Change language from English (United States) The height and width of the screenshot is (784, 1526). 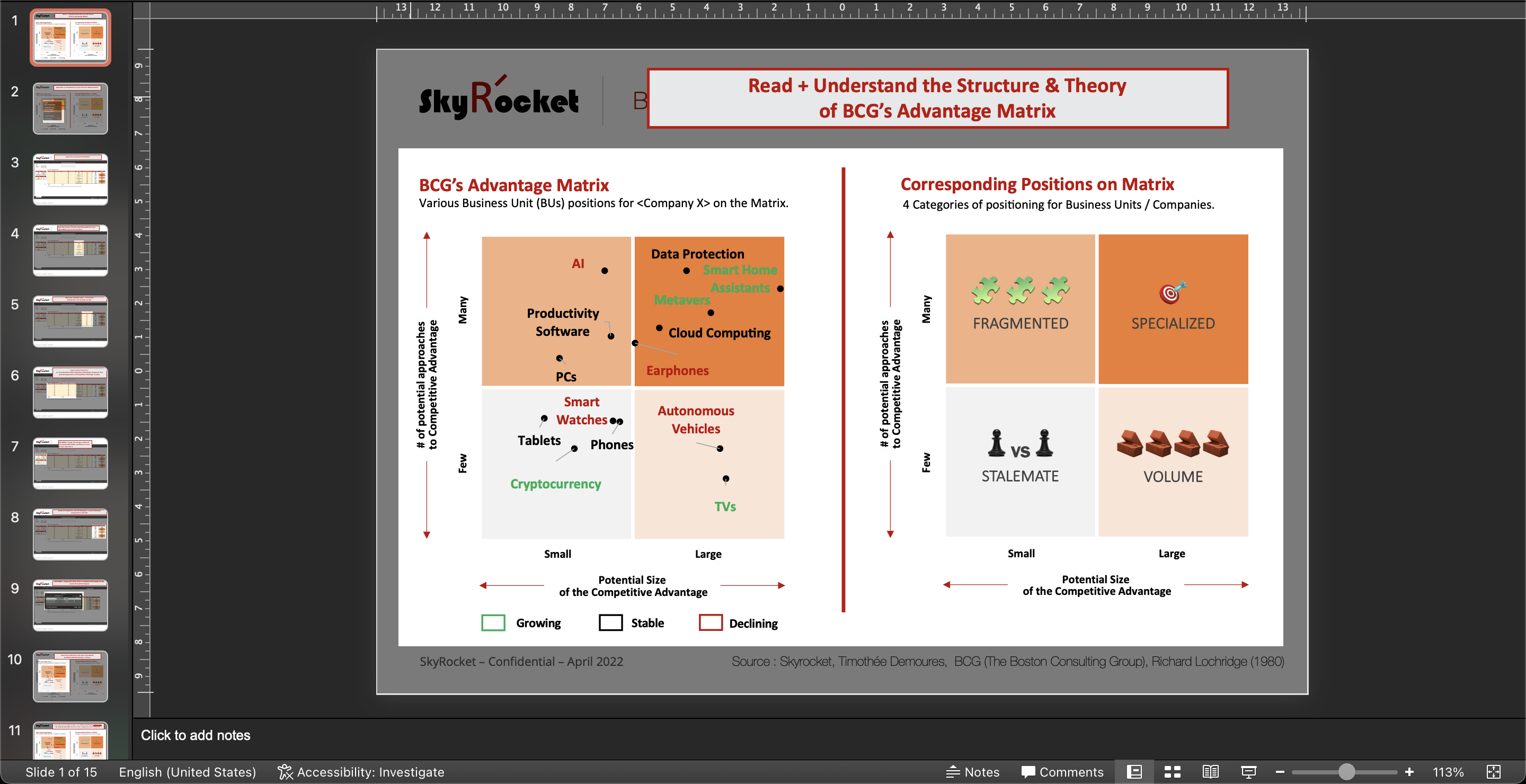pos(187,772)
